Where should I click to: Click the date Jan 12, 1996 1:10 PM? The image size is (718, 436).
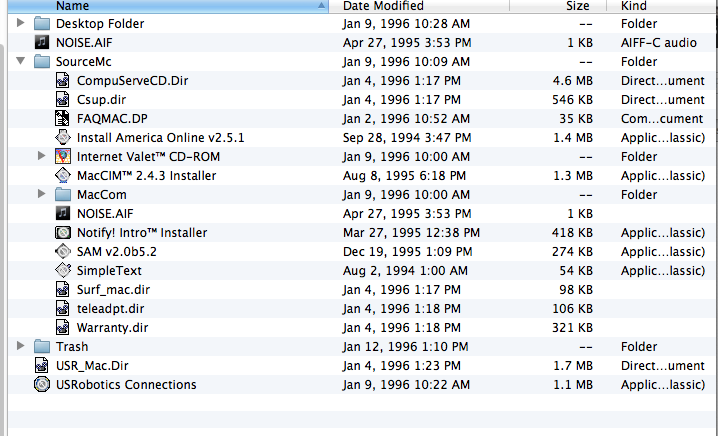point(406,347)
